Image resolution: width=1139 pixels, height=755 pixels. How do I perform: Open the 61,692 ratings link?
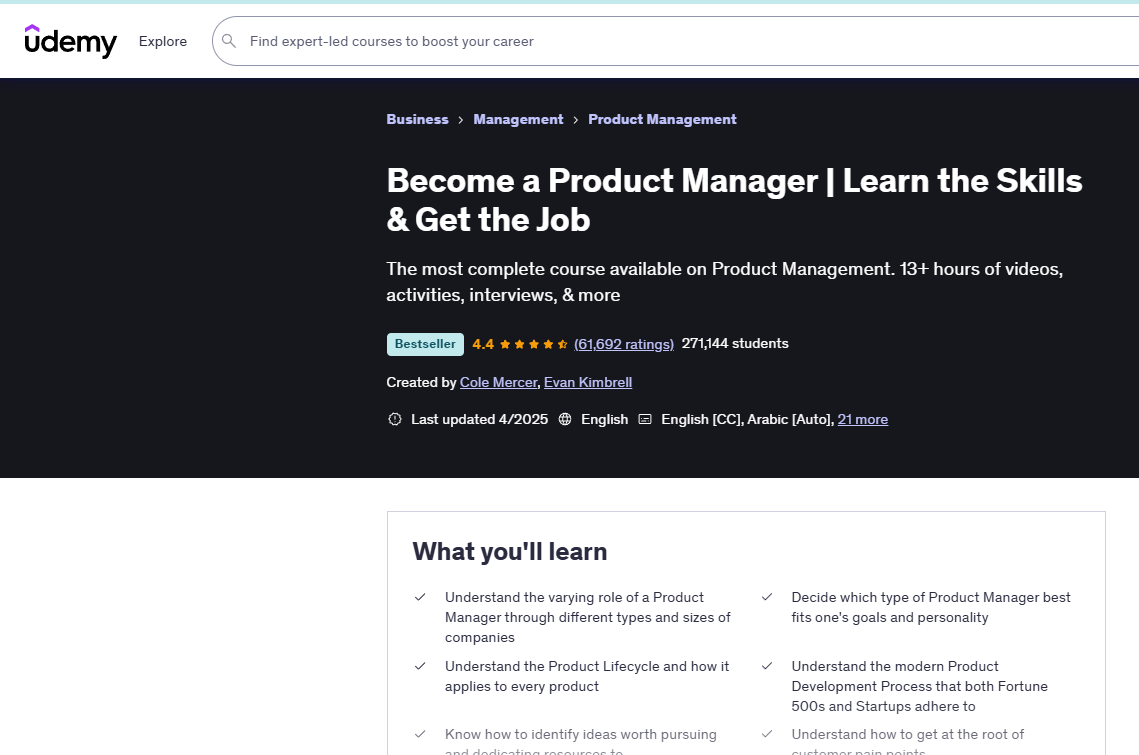tap(624, 344)
